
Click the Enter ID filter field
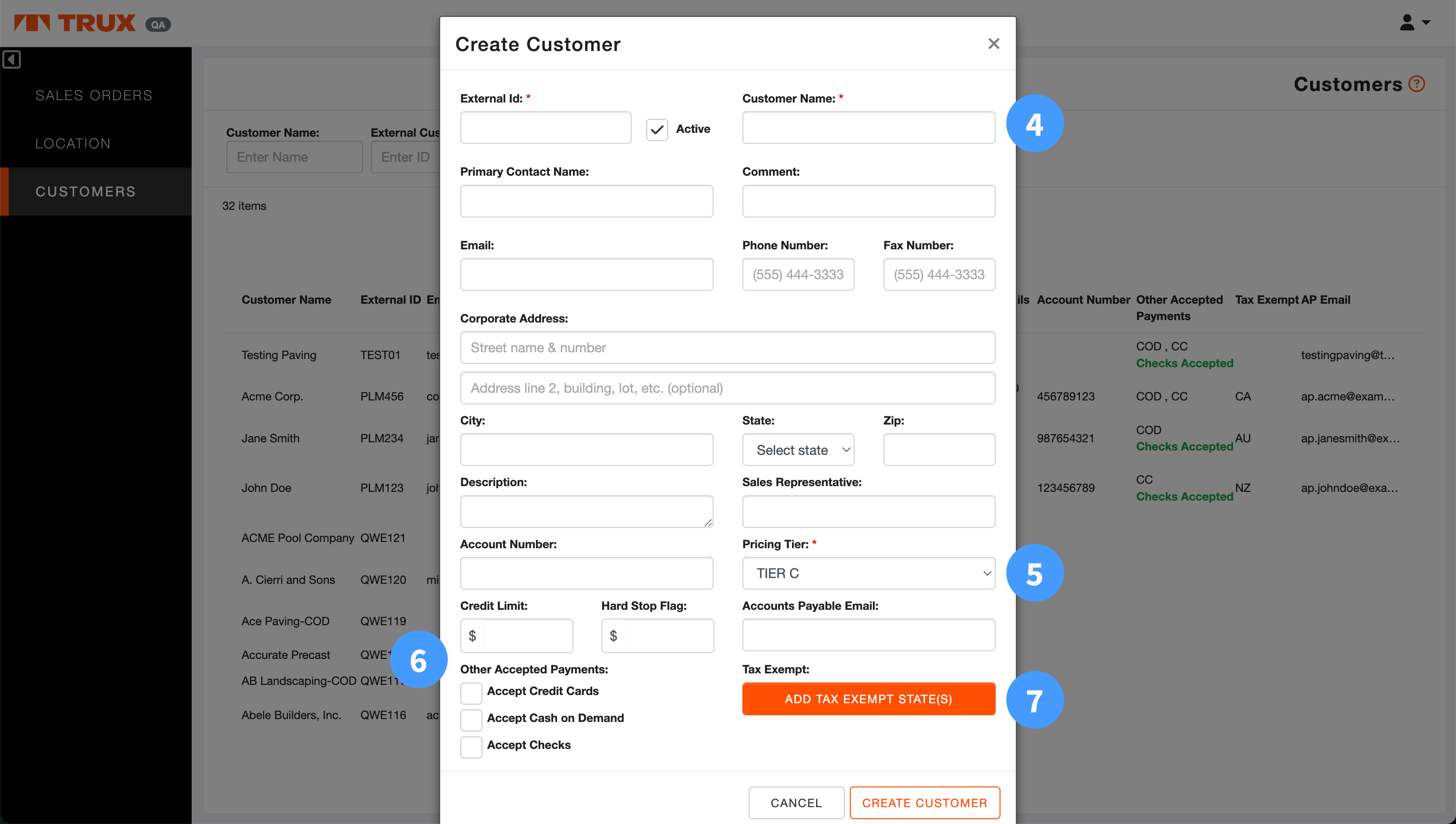point(405,157)
